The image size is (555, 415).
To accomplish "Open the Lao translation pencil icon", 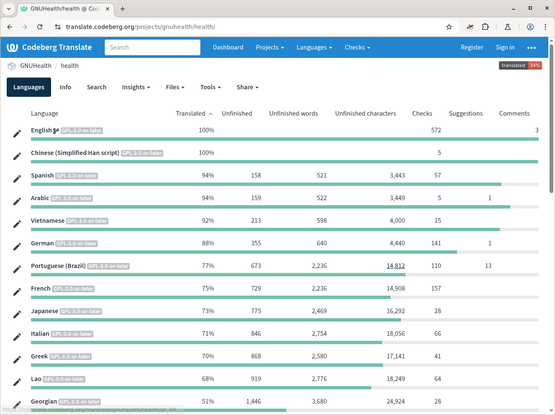I will click(x=17, y=383).
